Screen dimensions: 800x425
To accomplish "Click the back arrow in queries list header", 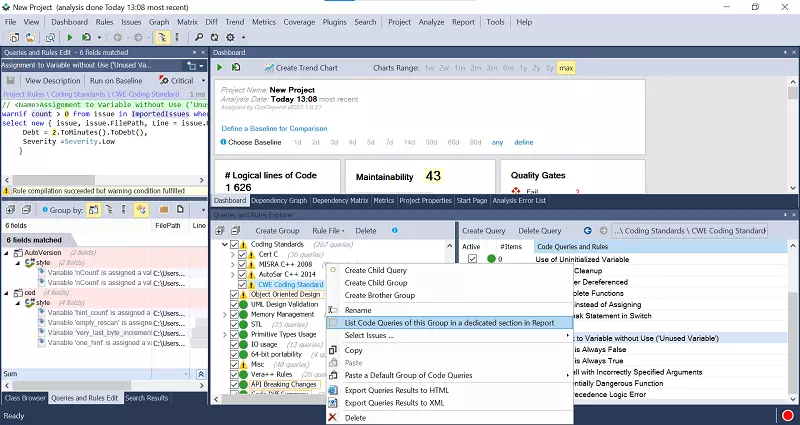I will coord(588,230).
